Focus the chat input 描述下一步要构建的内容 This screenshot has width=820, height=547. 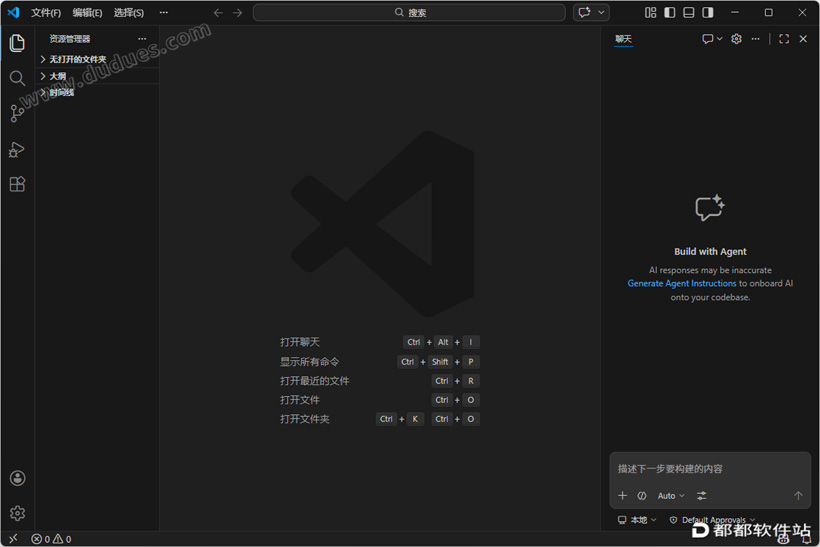(x=710, y=469)
